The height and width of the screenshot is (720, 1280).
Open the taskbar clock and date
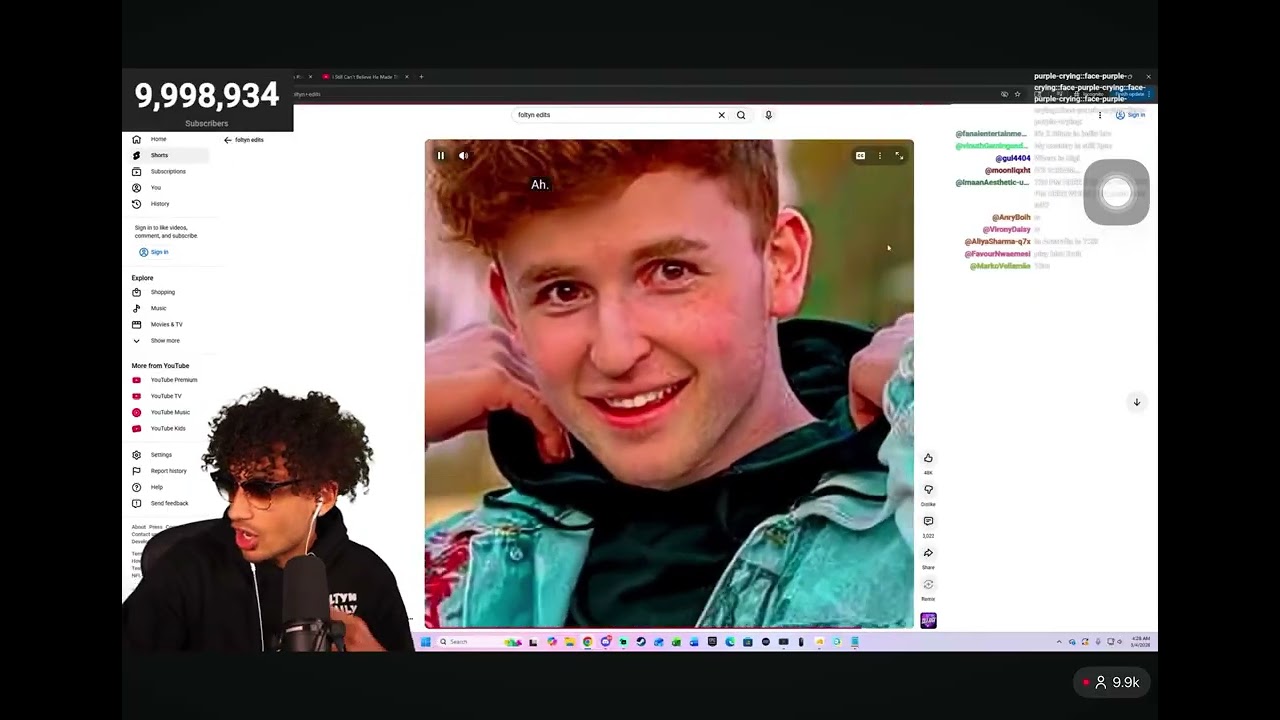coord(1141,642)
